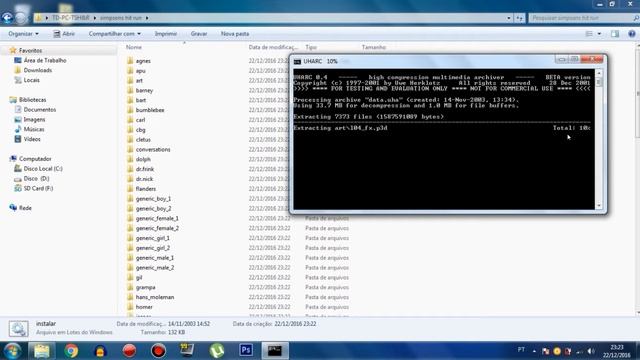Select the cbg folder icon
The image size is (640, 360).
click(x=130, y=130)
